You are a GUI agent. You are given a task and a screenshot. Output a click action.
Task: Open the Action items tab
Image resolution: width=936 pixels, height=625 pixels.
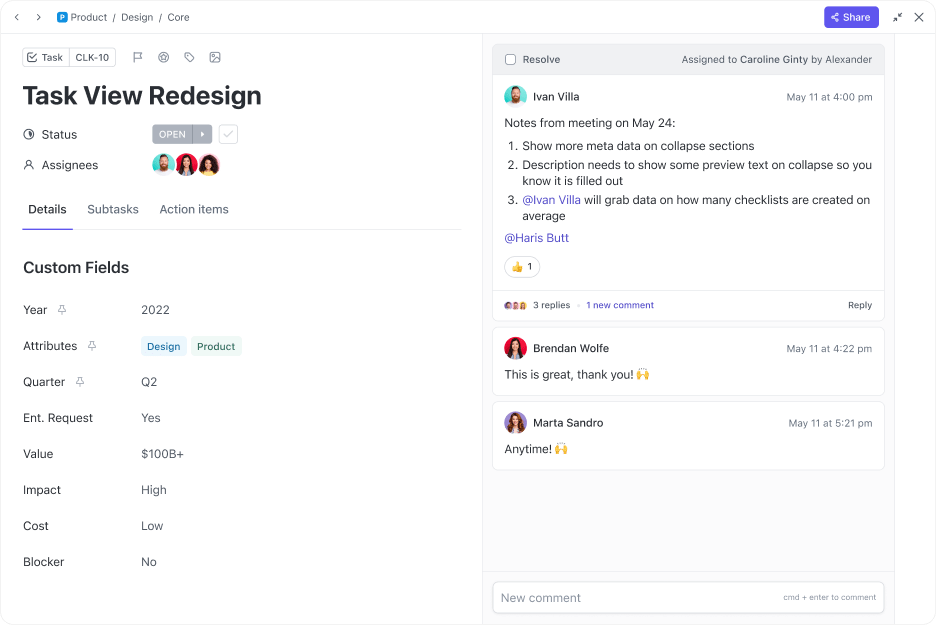(x=194, y=209)
